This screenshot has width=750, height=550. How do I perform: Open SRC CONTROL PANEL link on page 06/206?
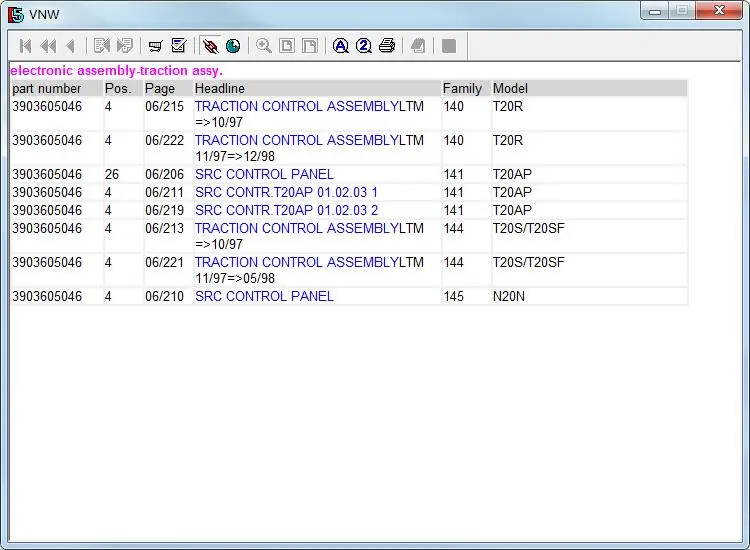(264, 174)
